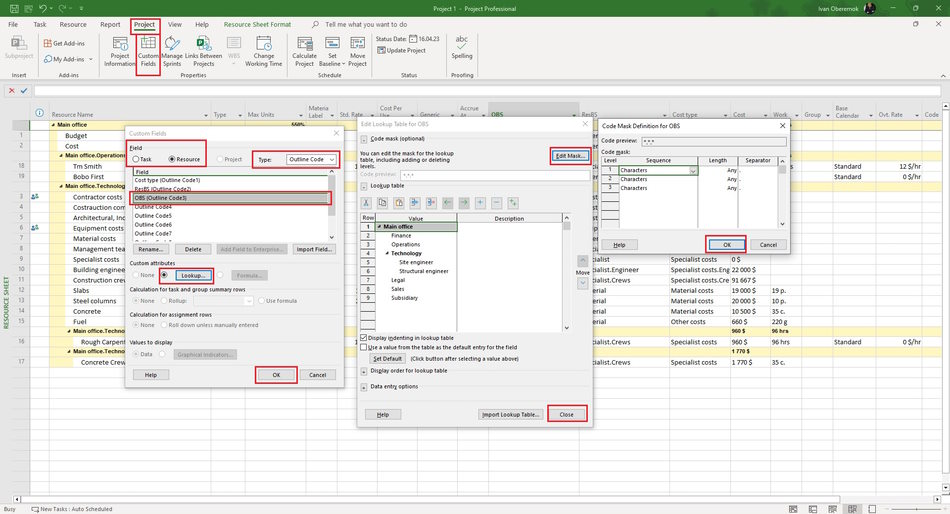Select the Resource radio button
This screenshot has height=514, width=950.
(x=171, y=159)
